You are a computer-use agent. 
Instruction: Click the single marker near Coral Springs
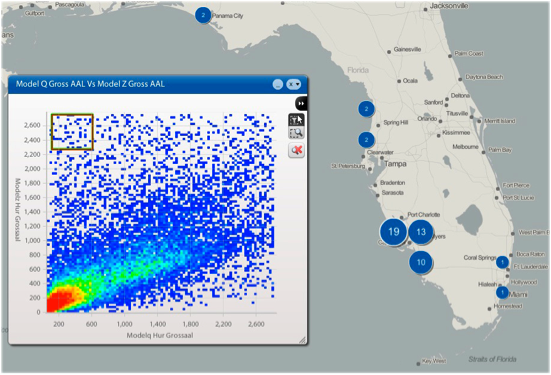[x=503, y=262]
